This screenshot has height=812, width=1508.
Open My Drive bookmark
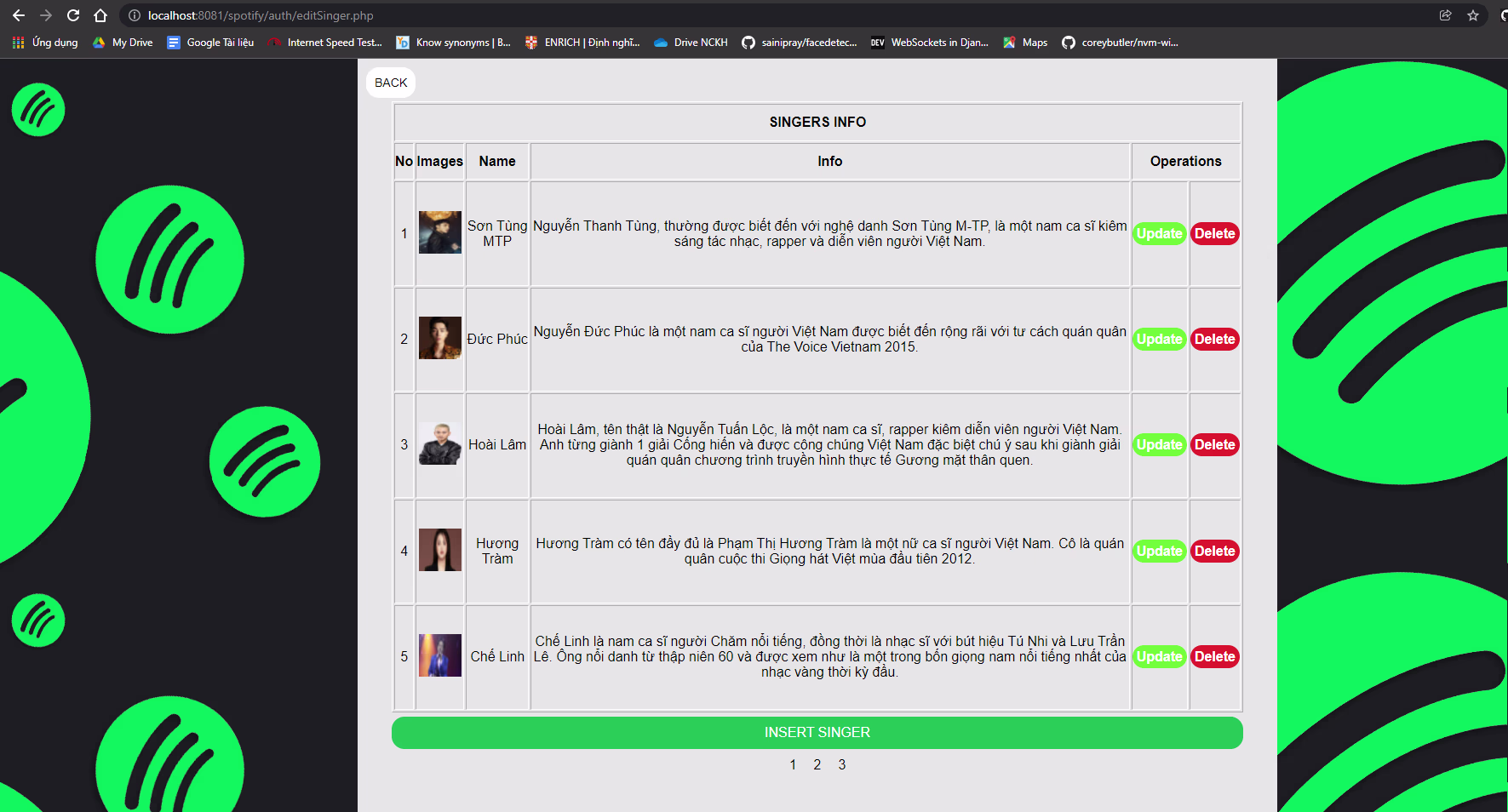[123, 43]
